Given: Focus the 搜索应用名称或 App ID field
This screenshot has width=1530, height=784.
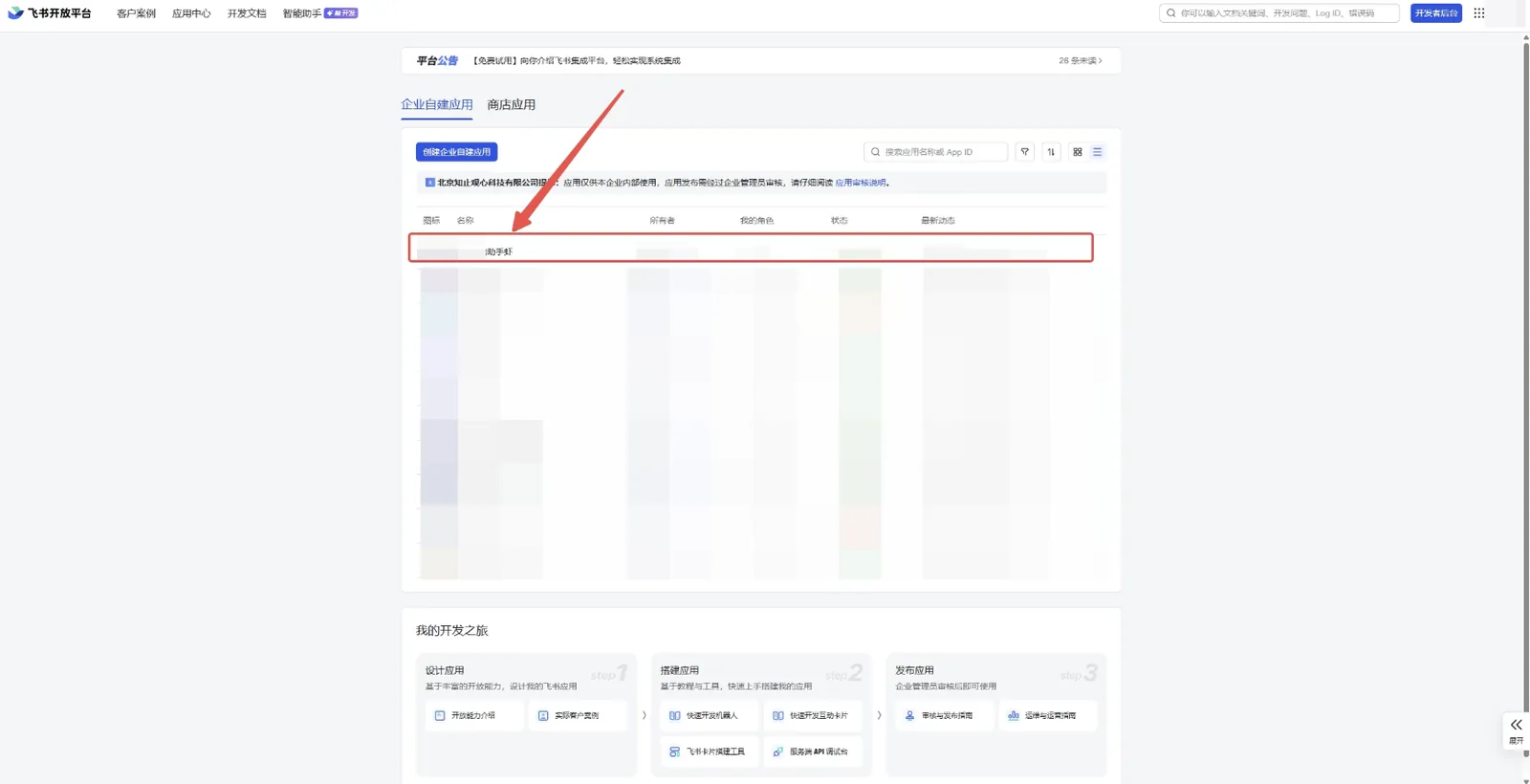Looking at the screenshot, I should click(935, 152).
